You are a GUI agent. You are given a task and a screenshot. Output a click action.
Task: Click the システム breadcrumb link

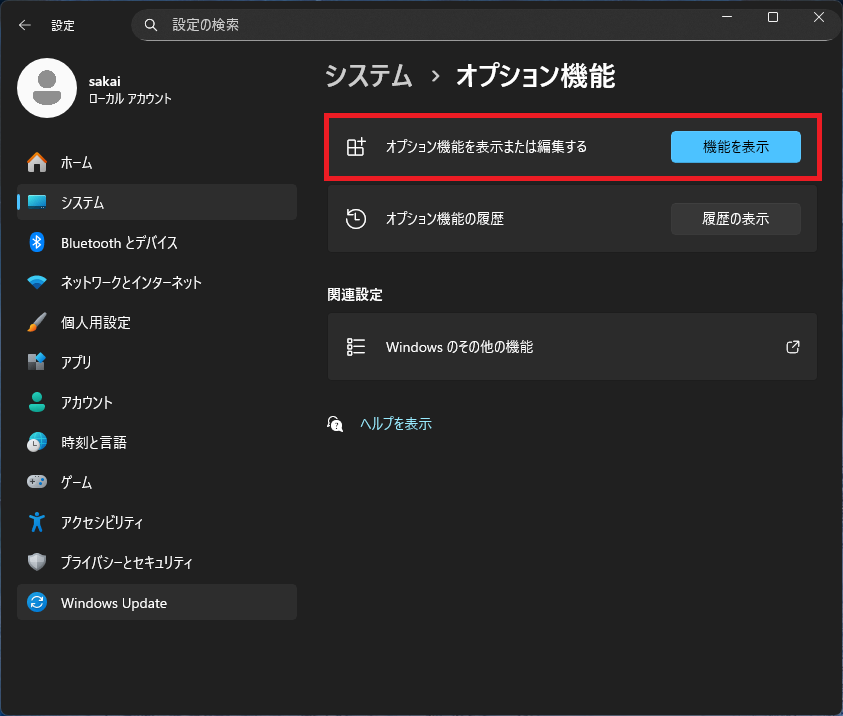(x=369, y=76)
